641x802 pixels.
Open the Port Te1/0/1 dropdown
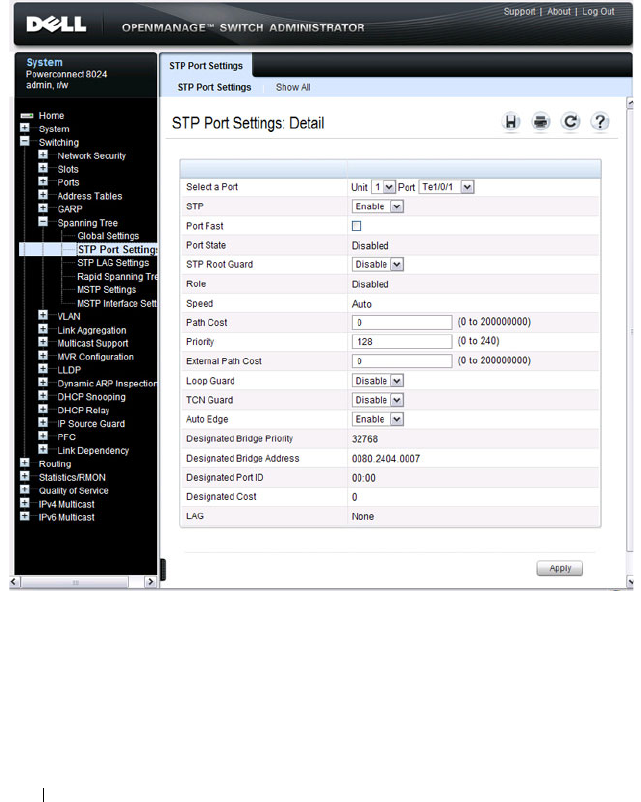coord(447,187)
